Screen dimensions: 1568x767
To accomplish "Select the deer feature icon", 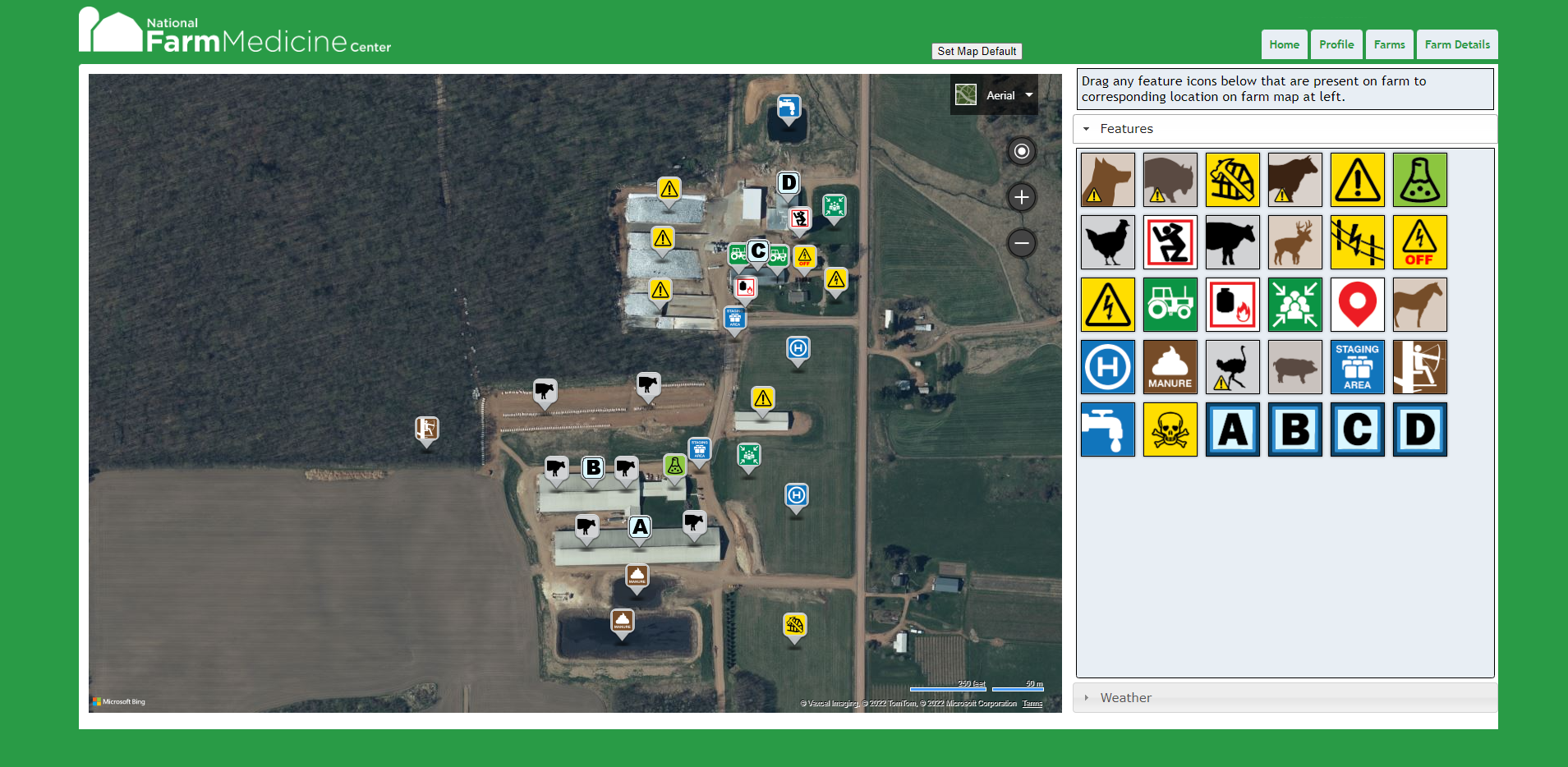I will pos(1295,242).
